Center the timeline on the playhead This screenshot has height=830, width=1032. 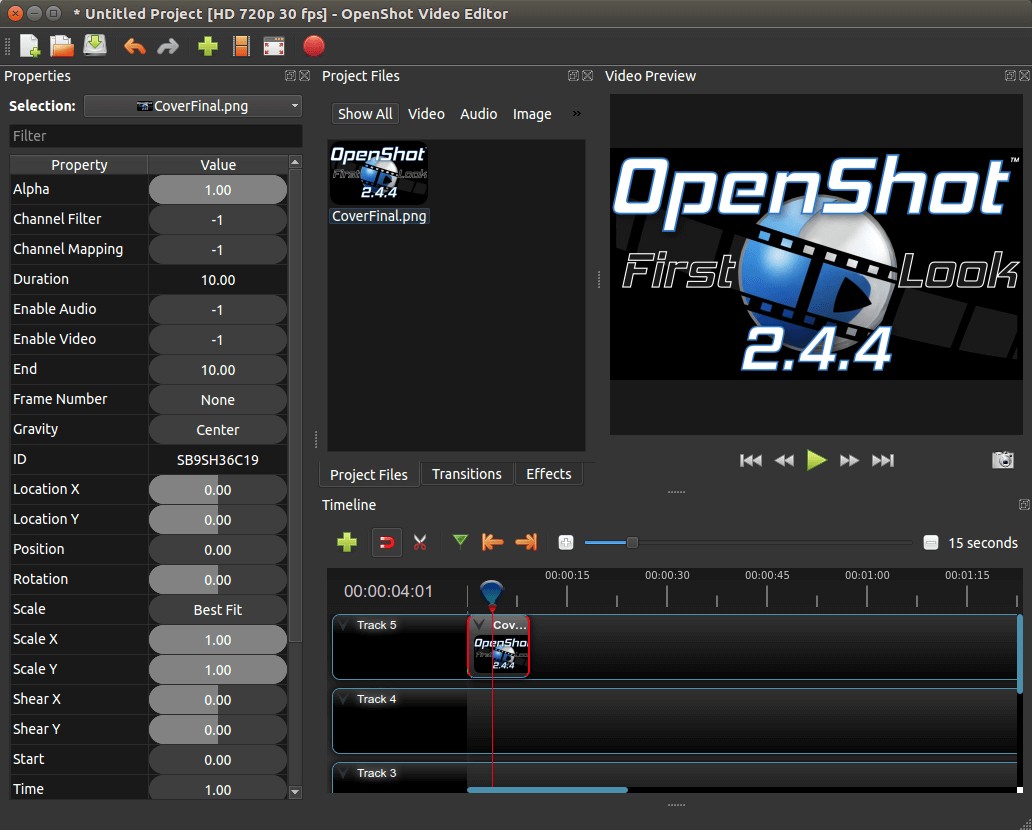(x=565, y=542)
